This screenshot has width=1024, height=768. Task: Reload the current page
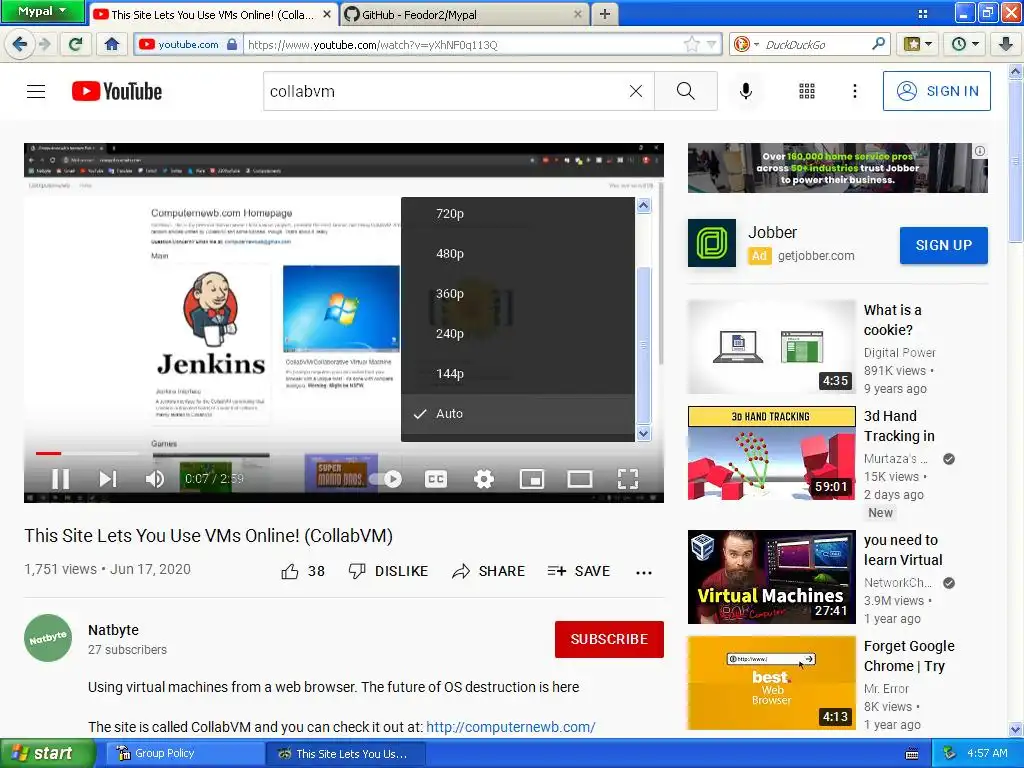tap(76, 44)
